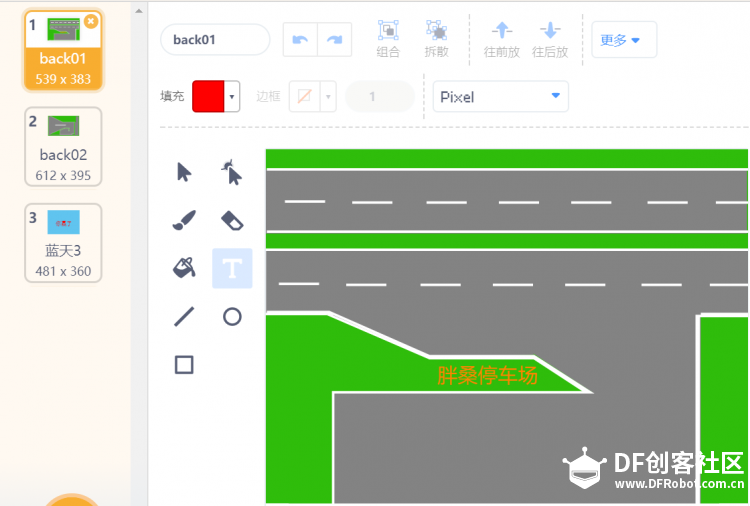Delete the back01 backdrop with x button
The width and height of the screenshot is (750, 506).
click(91, 21)
